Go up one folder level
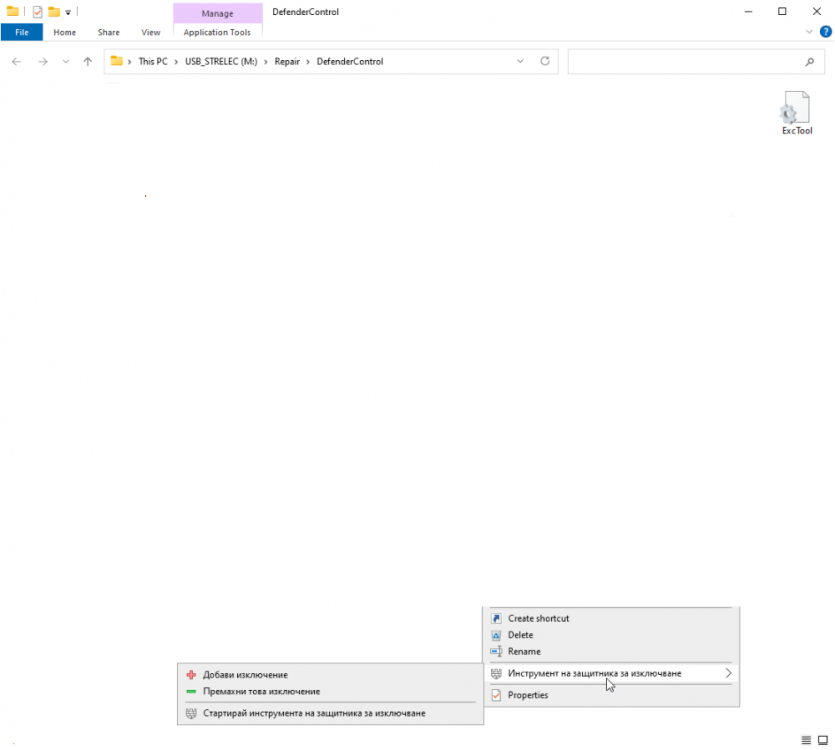Viewport: 835px width, 750px height. coord(88,62)
